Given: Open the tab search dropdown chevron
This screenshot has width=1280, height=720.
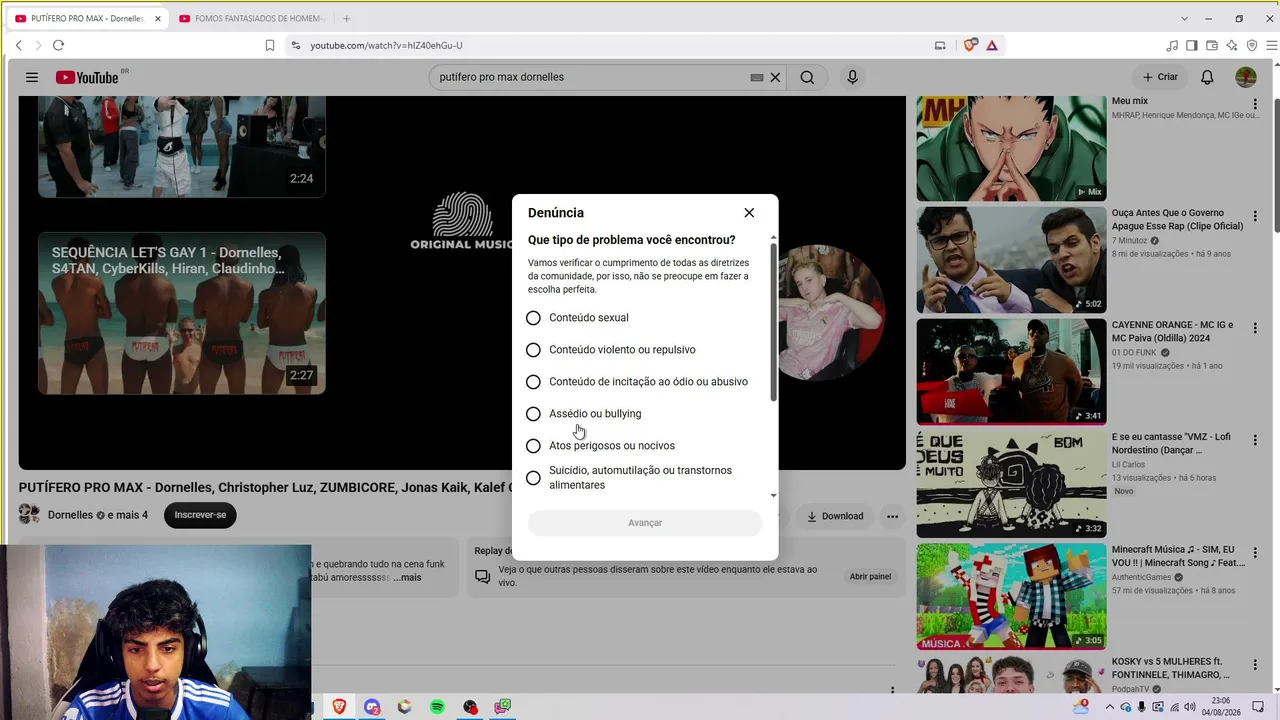Looking at the screenshot, I should coord(1185,18).
